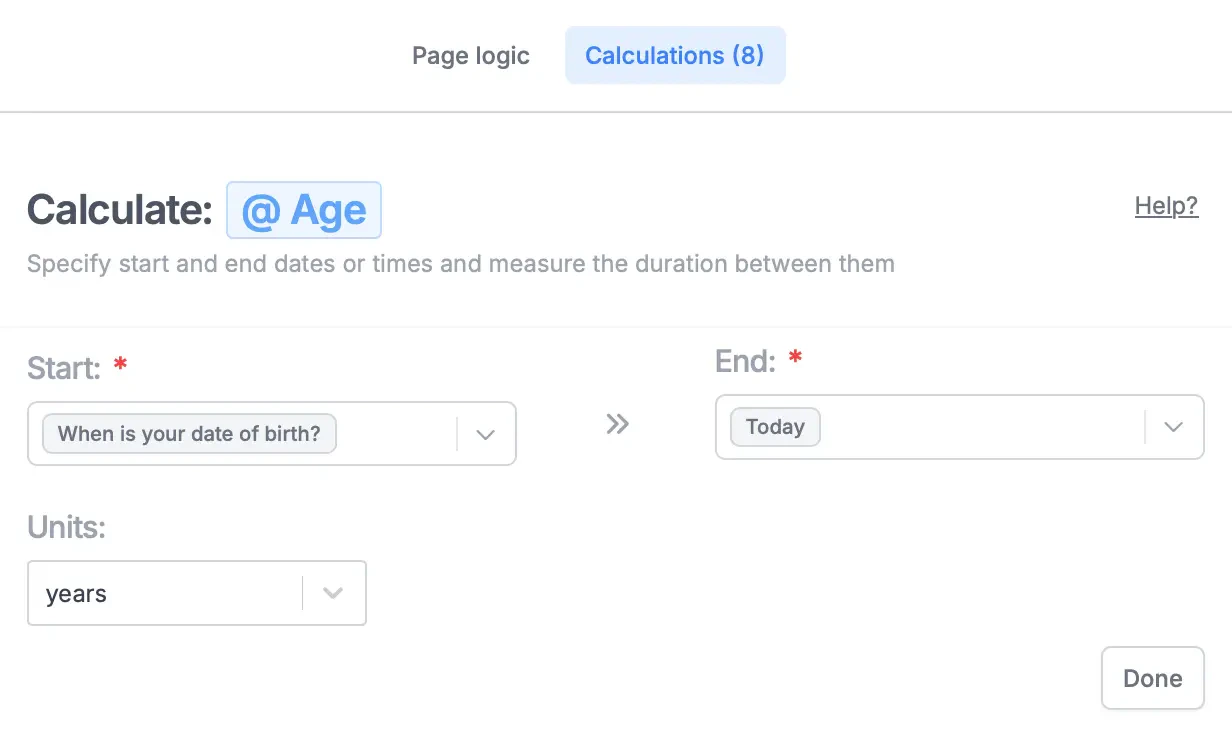Click the Done button
Screen dimensions: 1232x736
(1152, 678)
